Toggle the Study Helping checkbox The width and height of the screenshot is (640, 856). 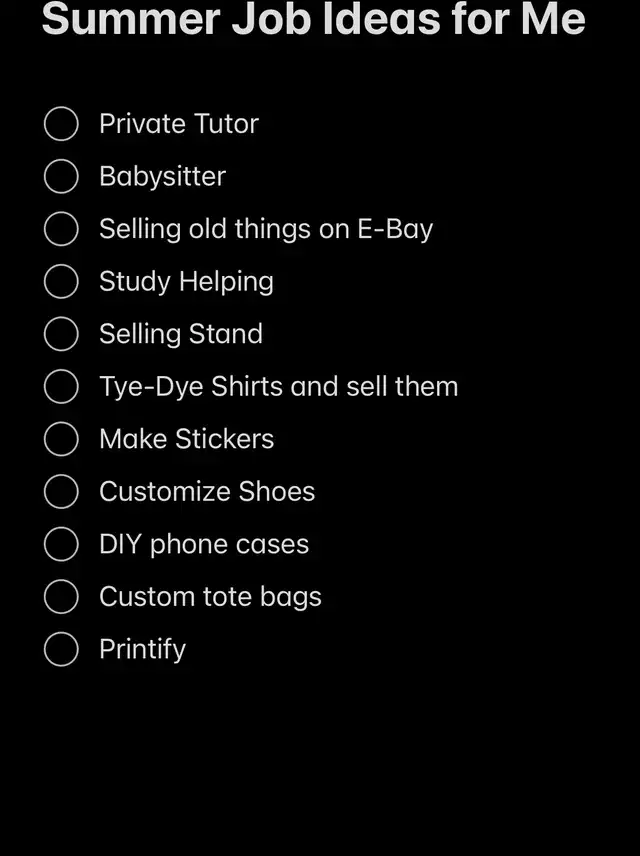[x=61, y=282]
